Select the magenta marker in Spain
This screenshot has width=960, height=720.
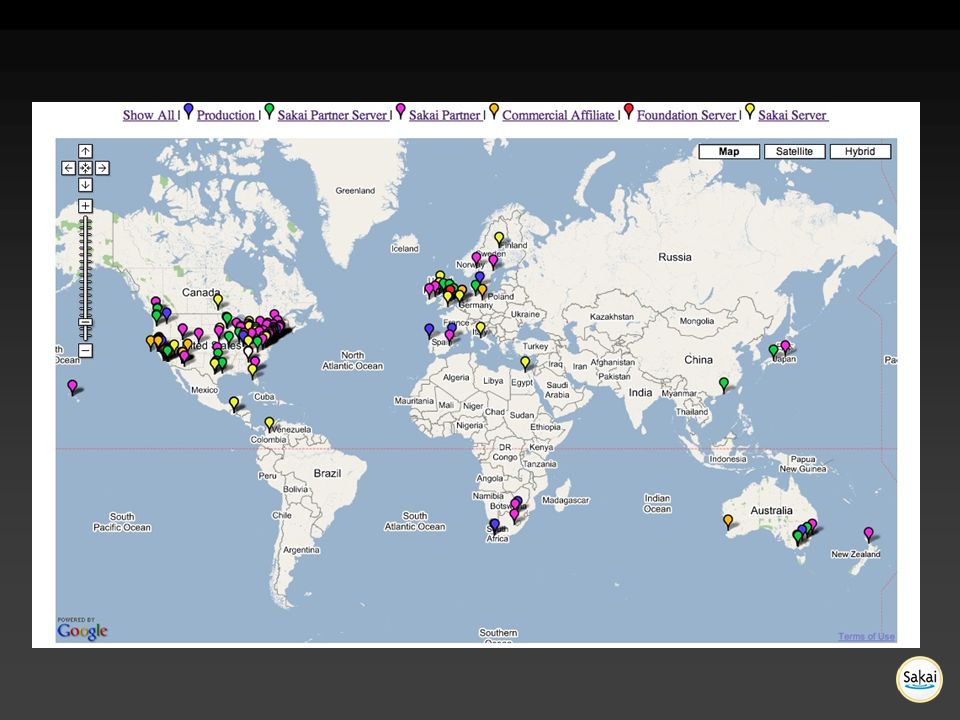click(x=449, y=336)
